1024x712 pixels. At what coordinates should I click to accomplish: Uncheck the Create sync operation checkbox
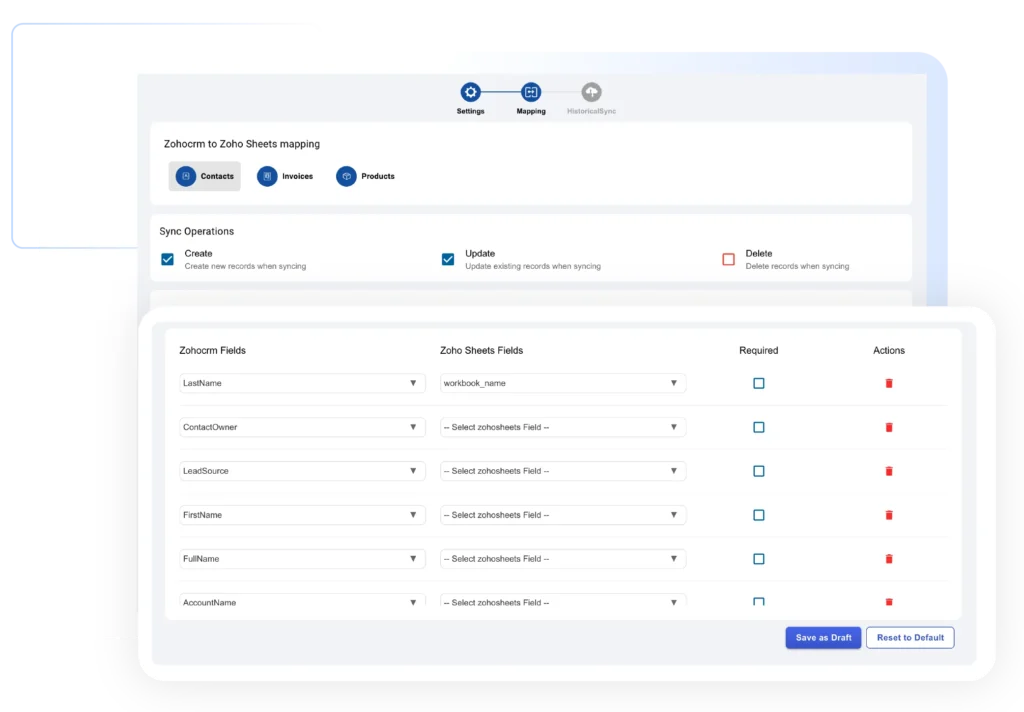pos(168,259)
